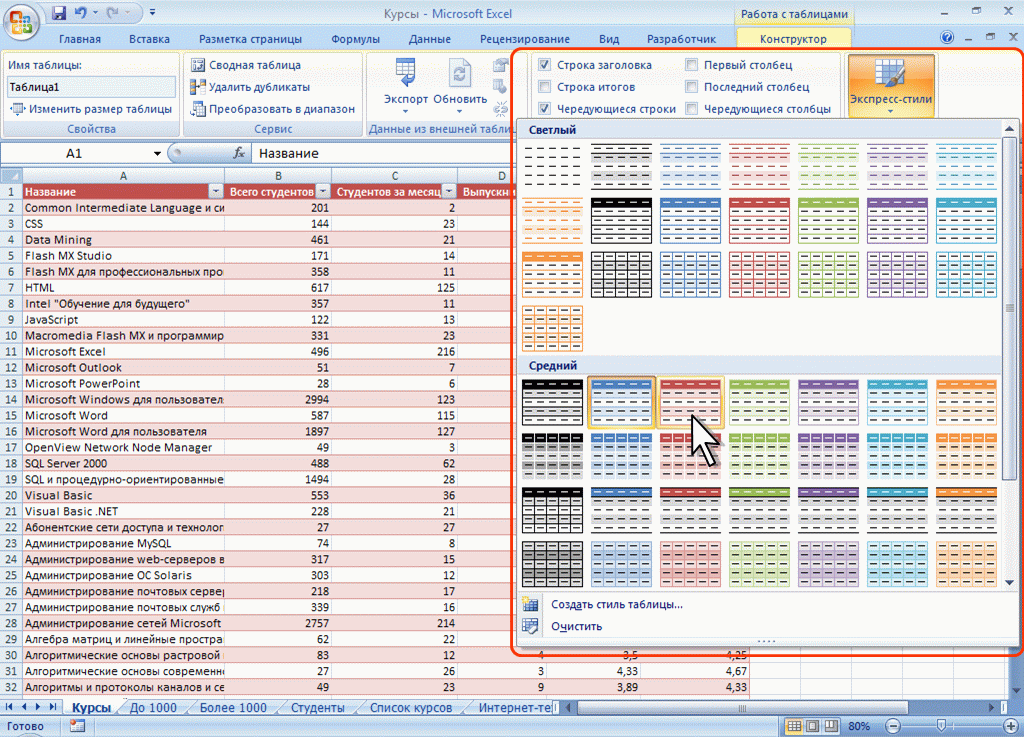Choose the black medium table style thumbnail
The image size is (1024, 737).
coord(552,402)
